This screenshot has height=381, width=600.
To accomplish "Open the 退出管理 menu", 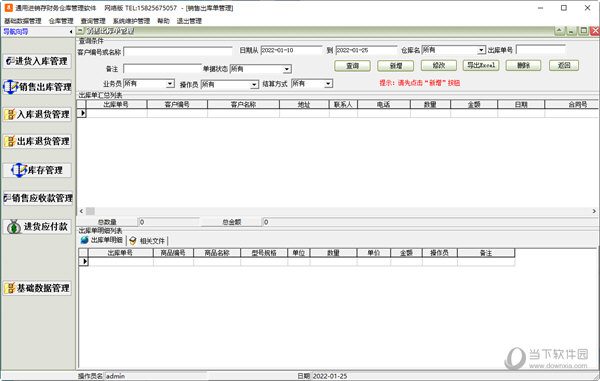I will (189, 21).
